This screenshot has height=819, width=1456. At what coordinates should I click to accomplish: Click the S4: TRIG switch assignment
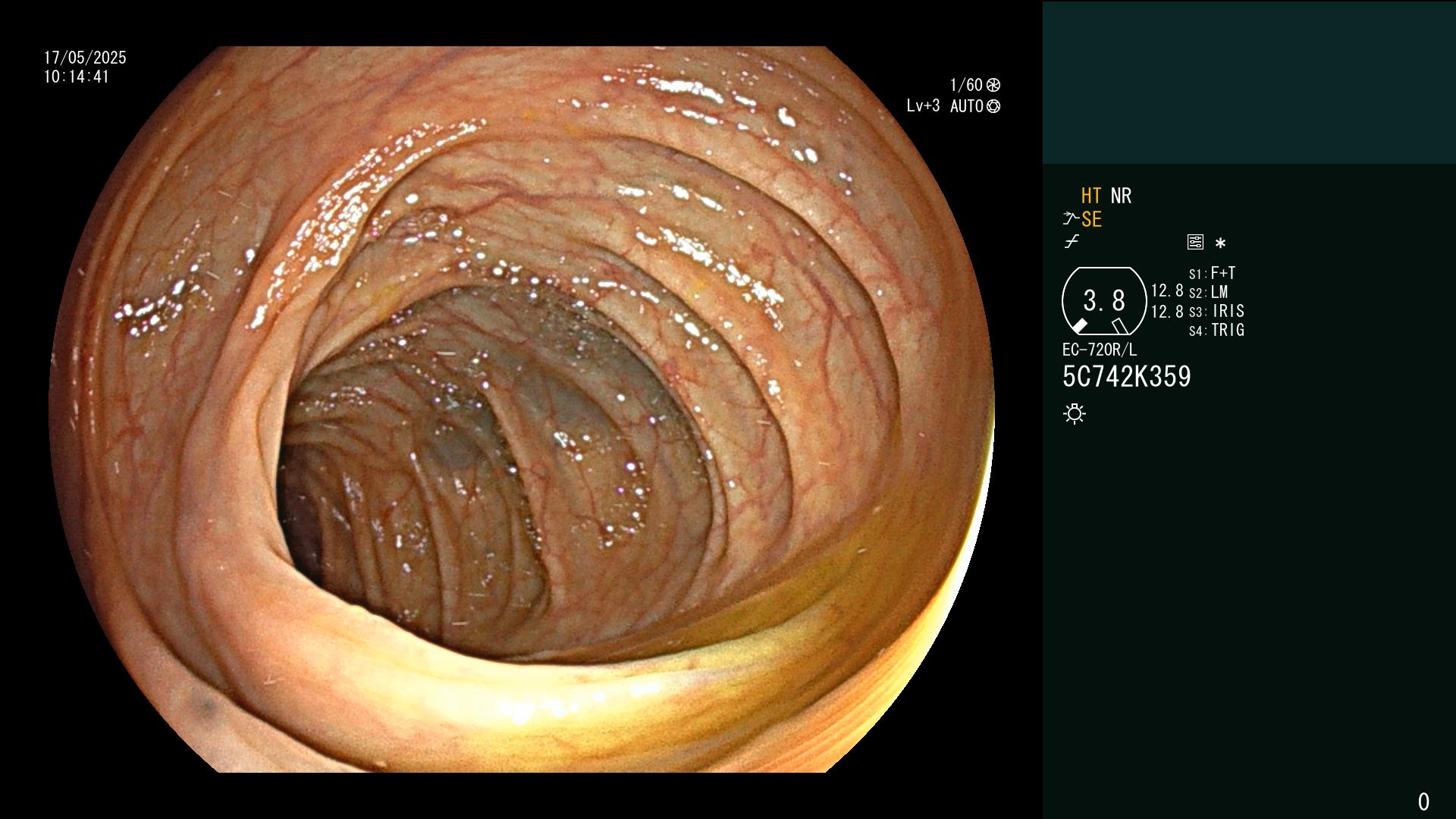click(1216, 330)
